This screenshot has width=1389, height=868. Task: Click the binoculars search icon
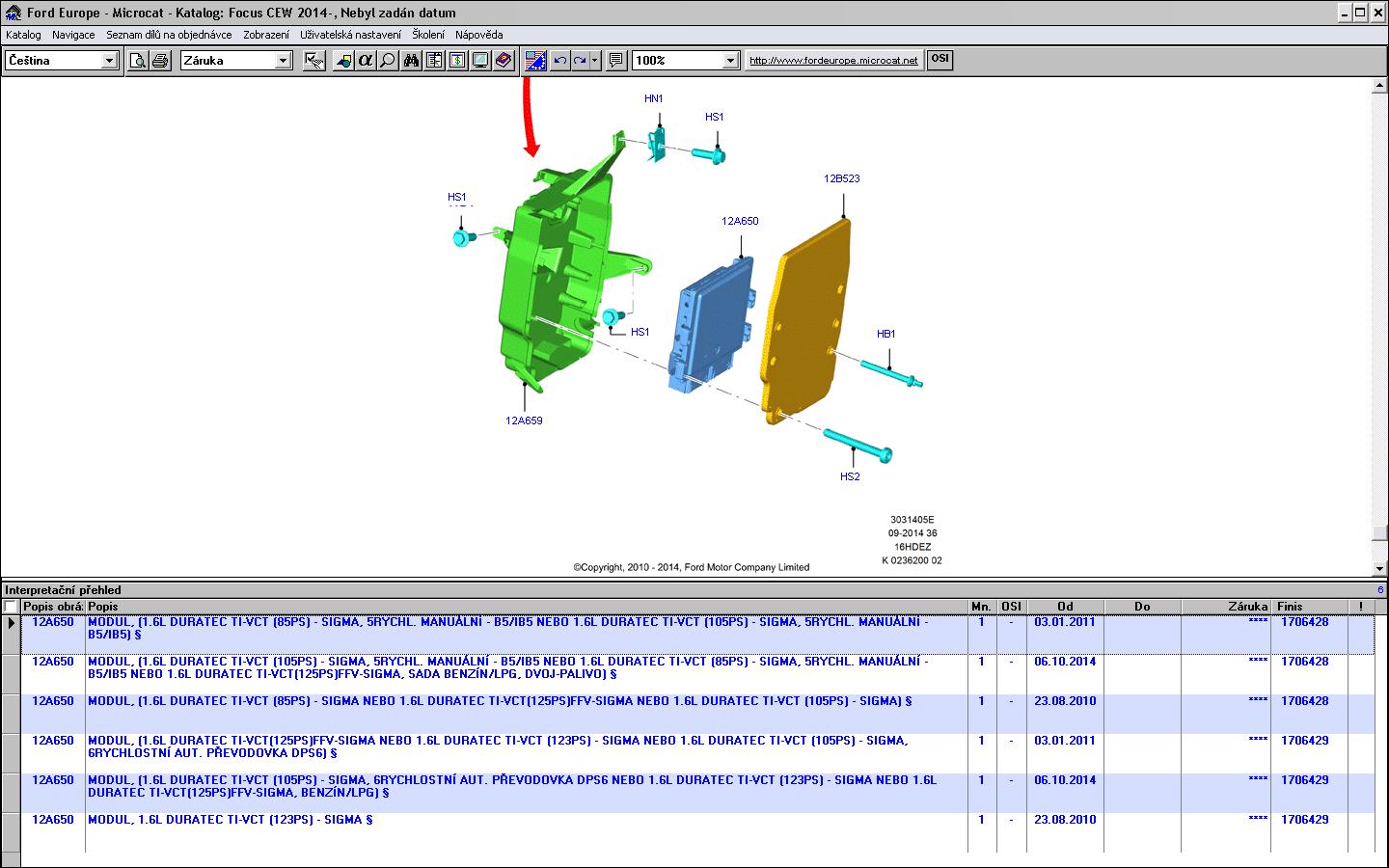tap(411, 61)
